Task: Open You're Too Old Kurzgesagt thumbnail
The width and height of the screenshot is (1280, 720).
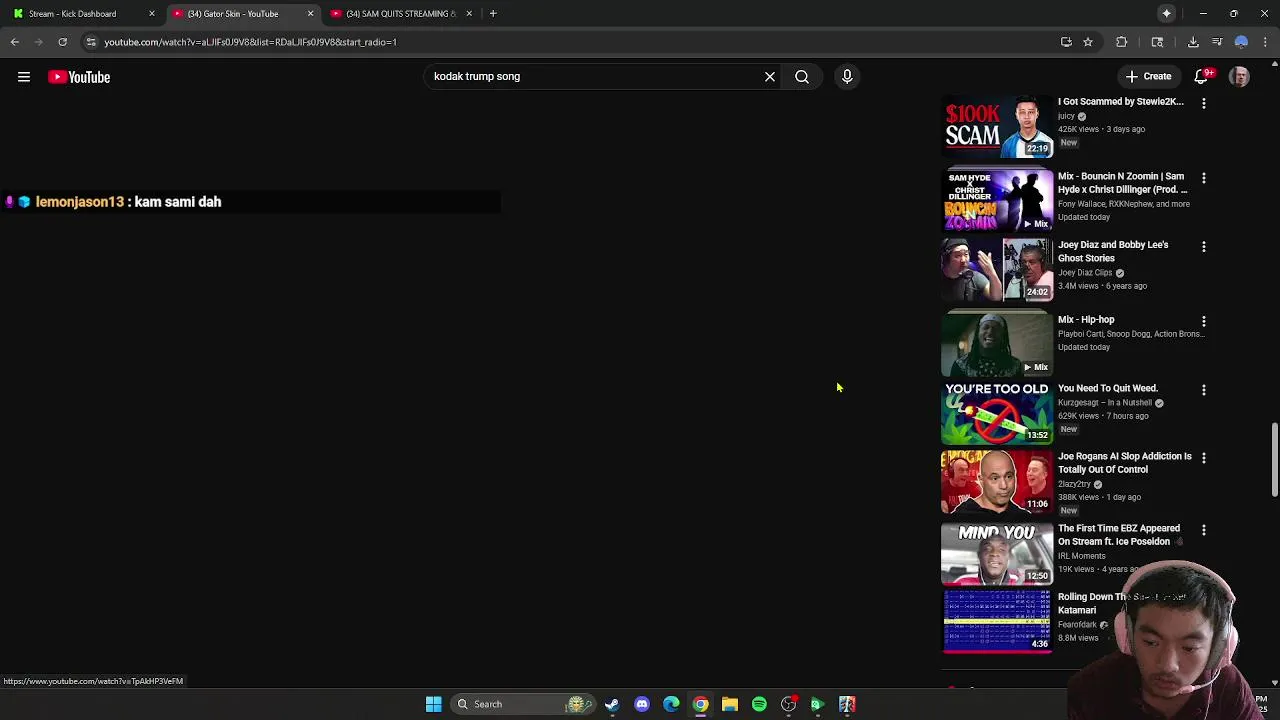Action: [997, 412]
